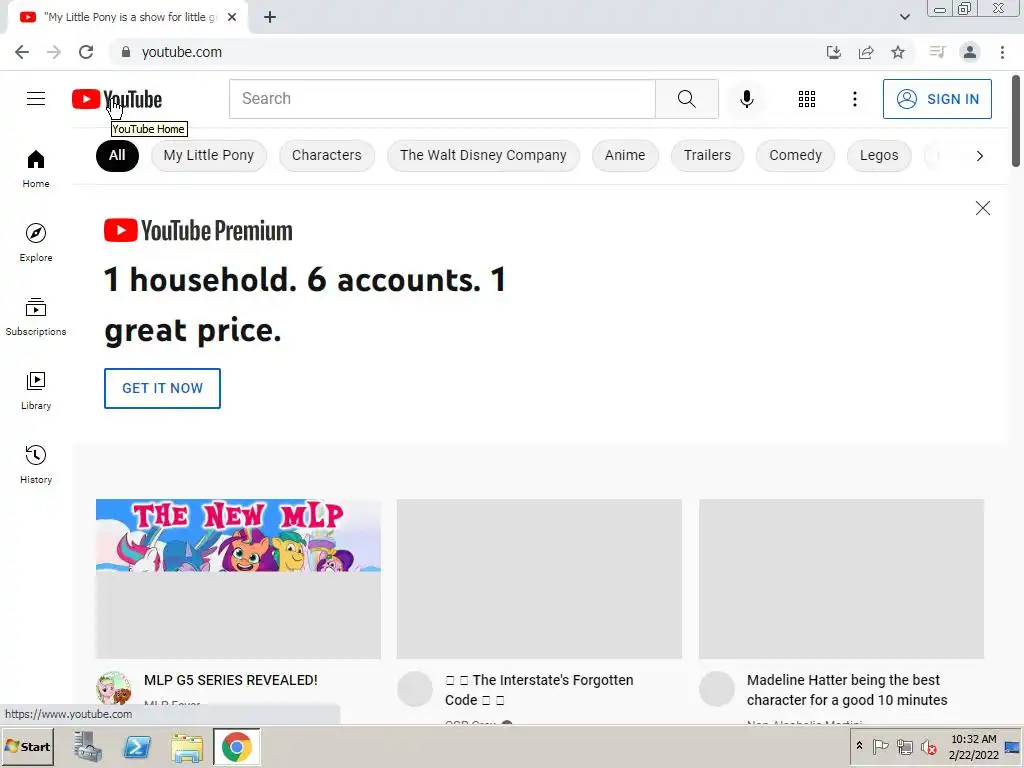
Task: Focus the YouTube Search field
Action: point(442,99)
